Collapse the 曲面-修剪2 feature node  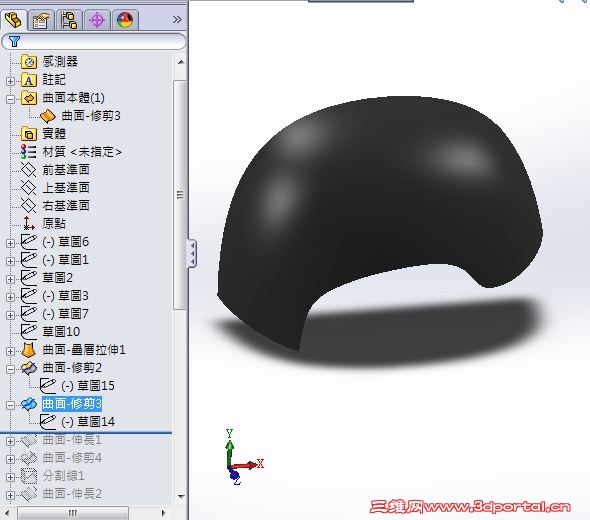11,369
